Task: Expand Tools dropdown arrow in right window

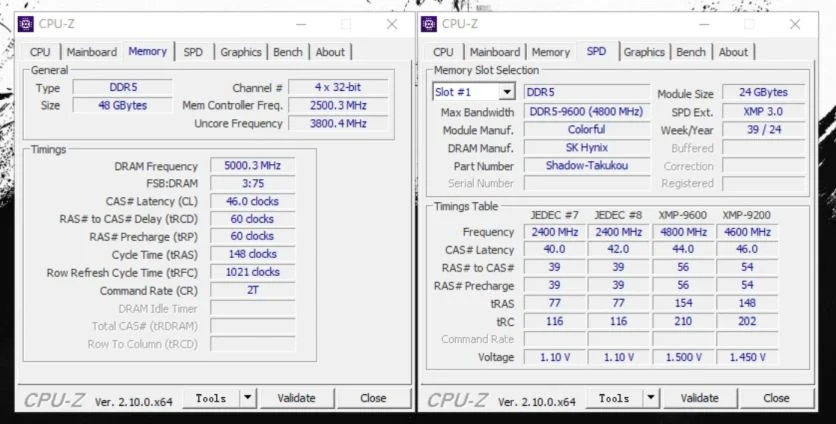Action: point(650,398)
